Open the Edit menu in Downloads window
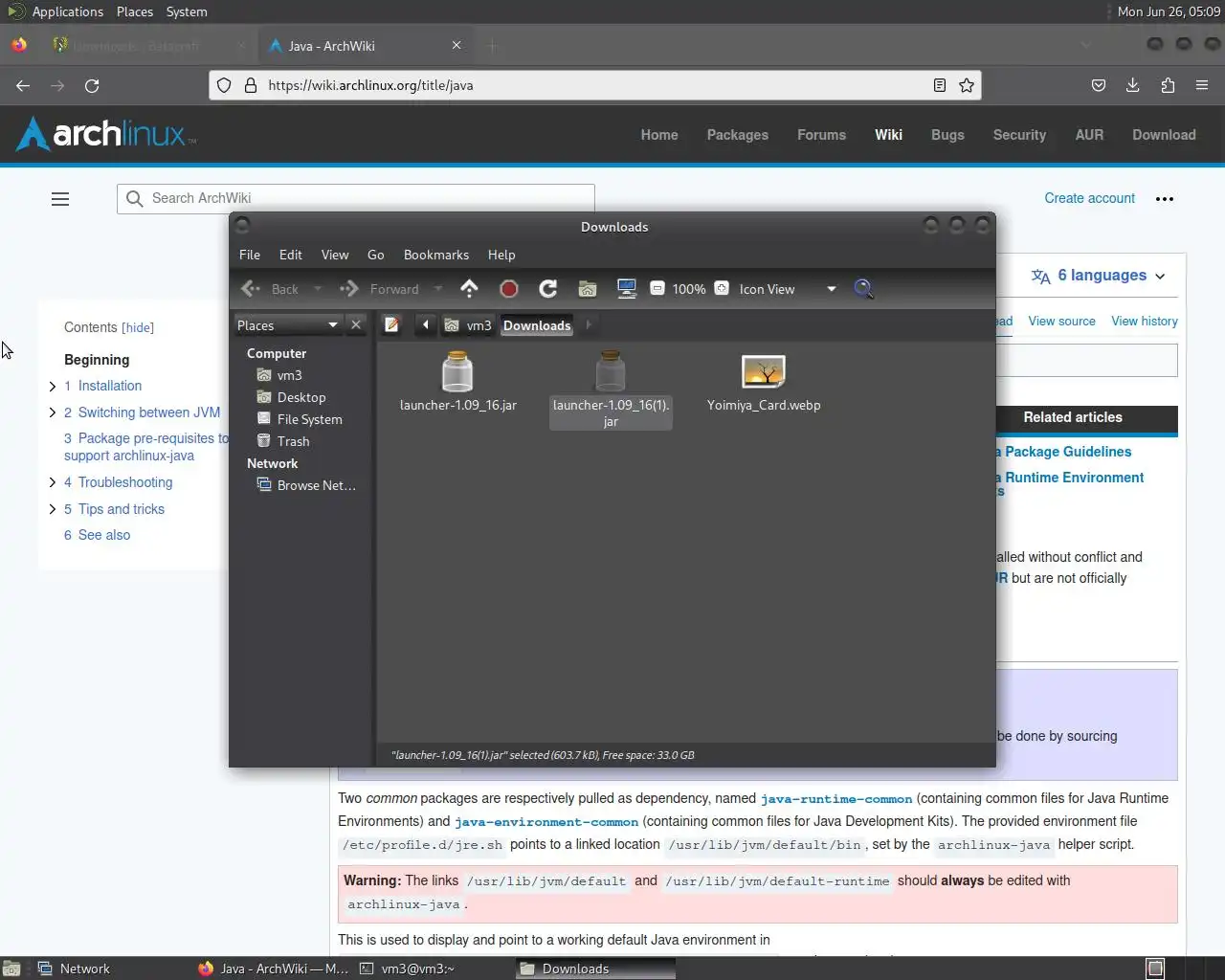Viewport: 1225px width, 980px height. (291, 255)
